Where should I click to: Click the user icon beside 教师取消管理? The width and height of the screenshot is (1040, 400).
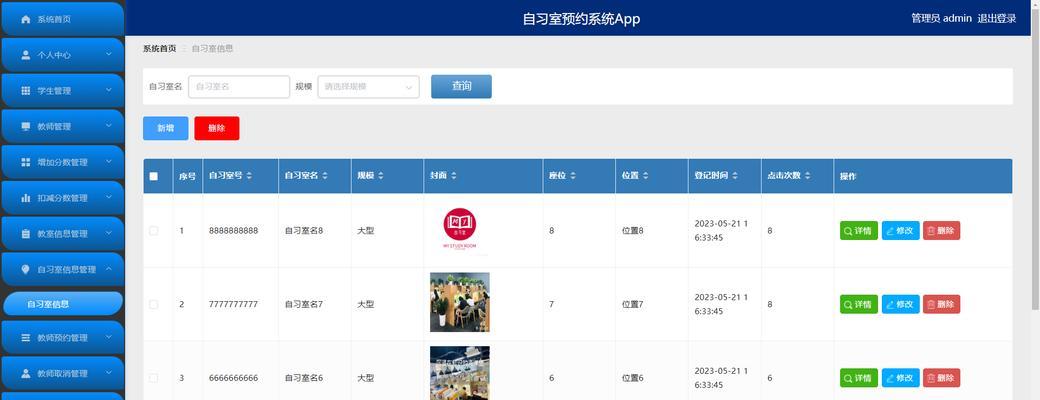(26, 373)
